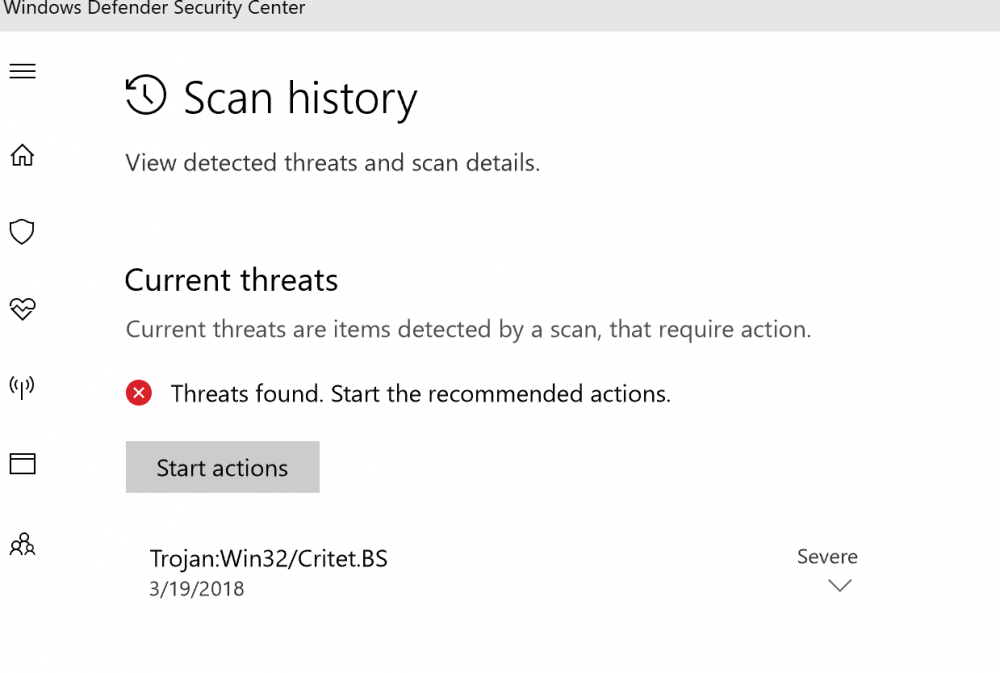This screenshot has height=673, width=1000.
Task: Open Family options in the sidebar
Action: coord(22,544)
